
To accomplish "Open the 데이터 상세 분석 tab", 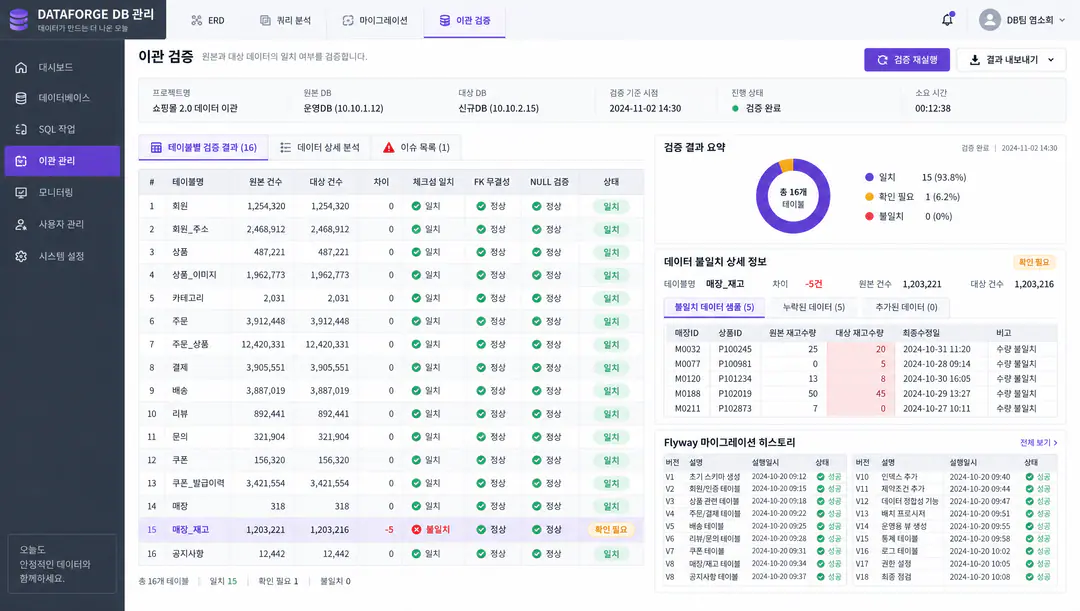I will point(320,147).
